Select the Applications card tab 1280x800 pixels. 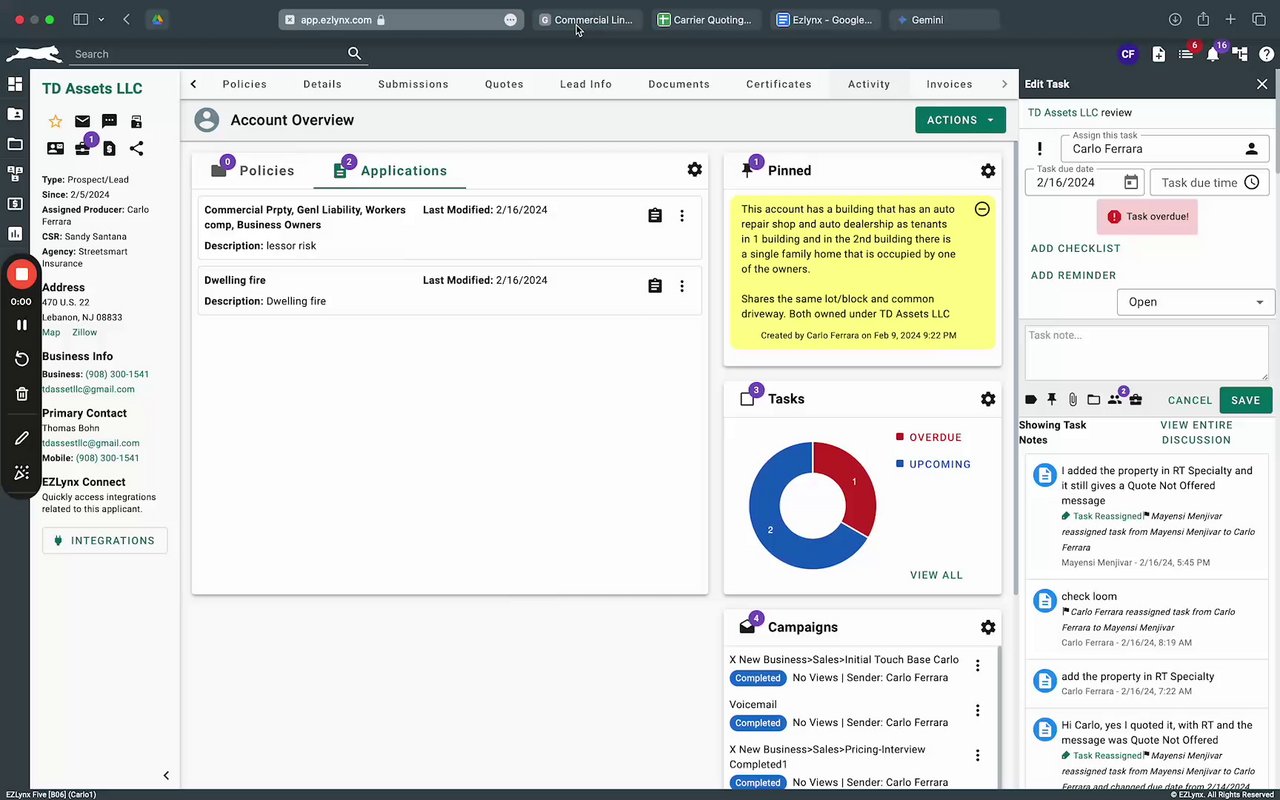pos(390,170)
